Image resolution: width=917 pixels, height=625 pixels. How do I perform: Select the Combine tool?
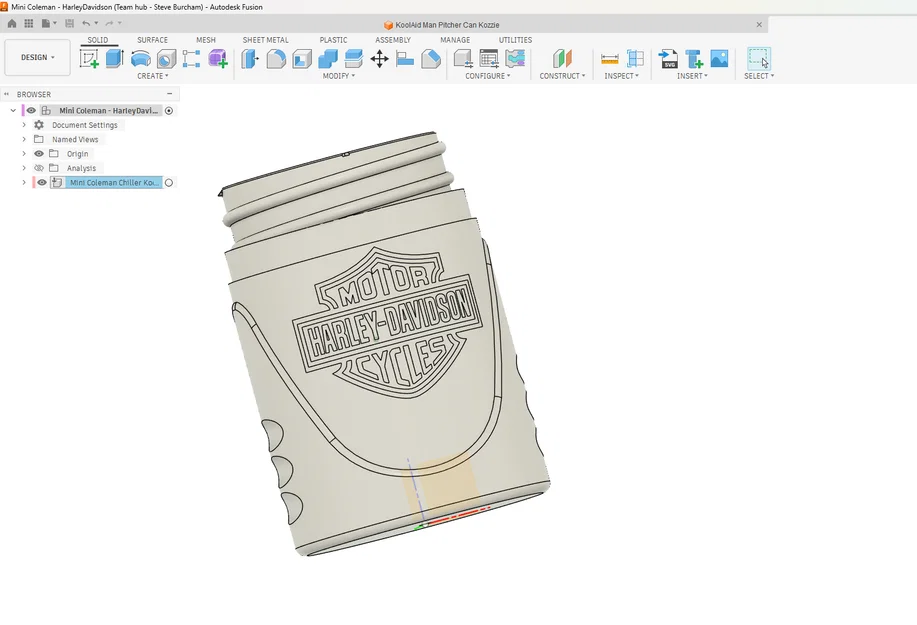[328, 58]
